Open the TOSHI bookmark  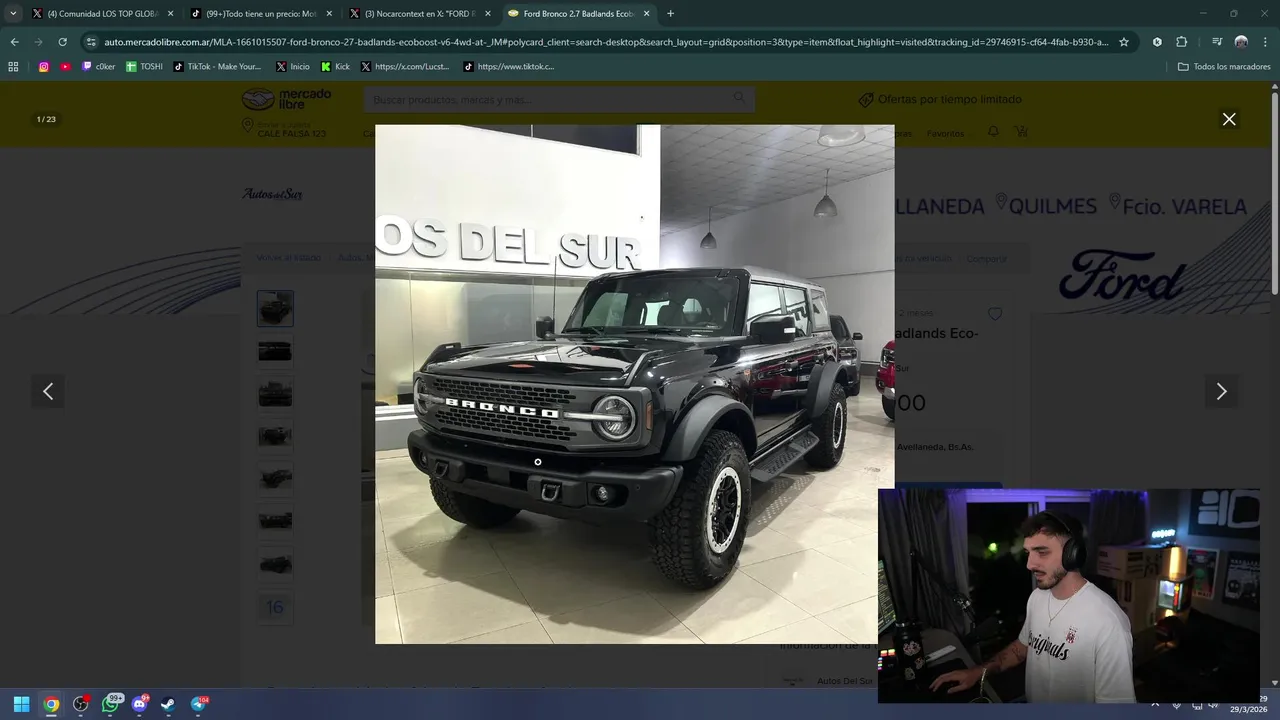click(144, 67)
